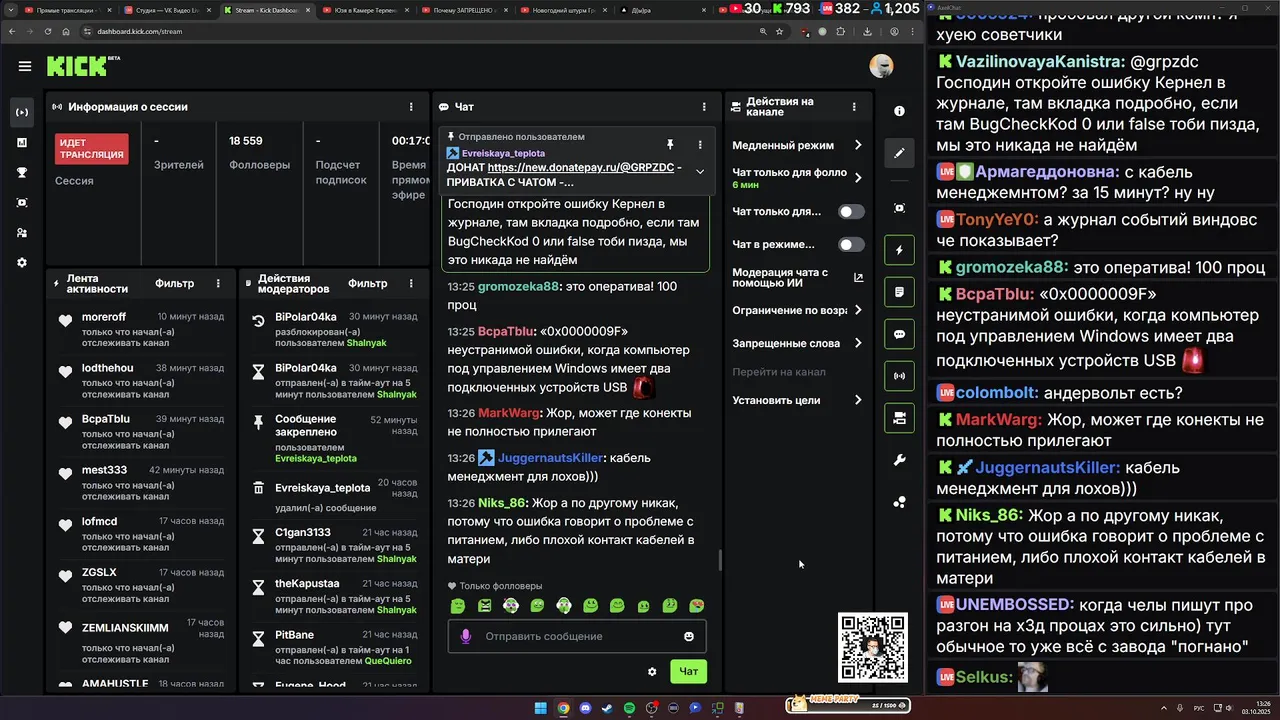Bookmark page with the star icon
This screenshot has height=720, width=1280.
tap(779, 31)
